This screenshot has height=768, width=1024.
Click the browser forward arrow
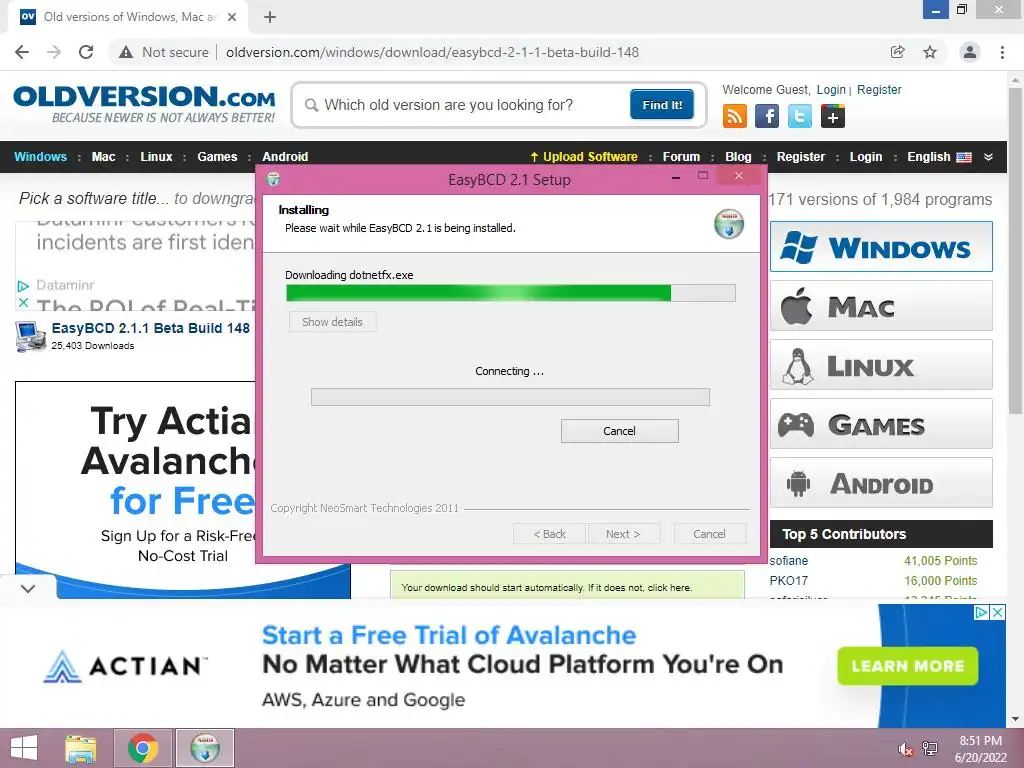point(54,52)
